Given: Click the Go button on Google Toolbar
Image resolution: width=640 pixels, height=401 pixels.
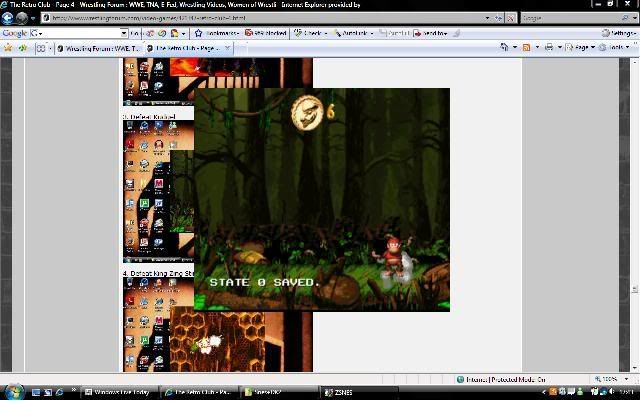Looking at the screenshot, I should pos(136,33).
